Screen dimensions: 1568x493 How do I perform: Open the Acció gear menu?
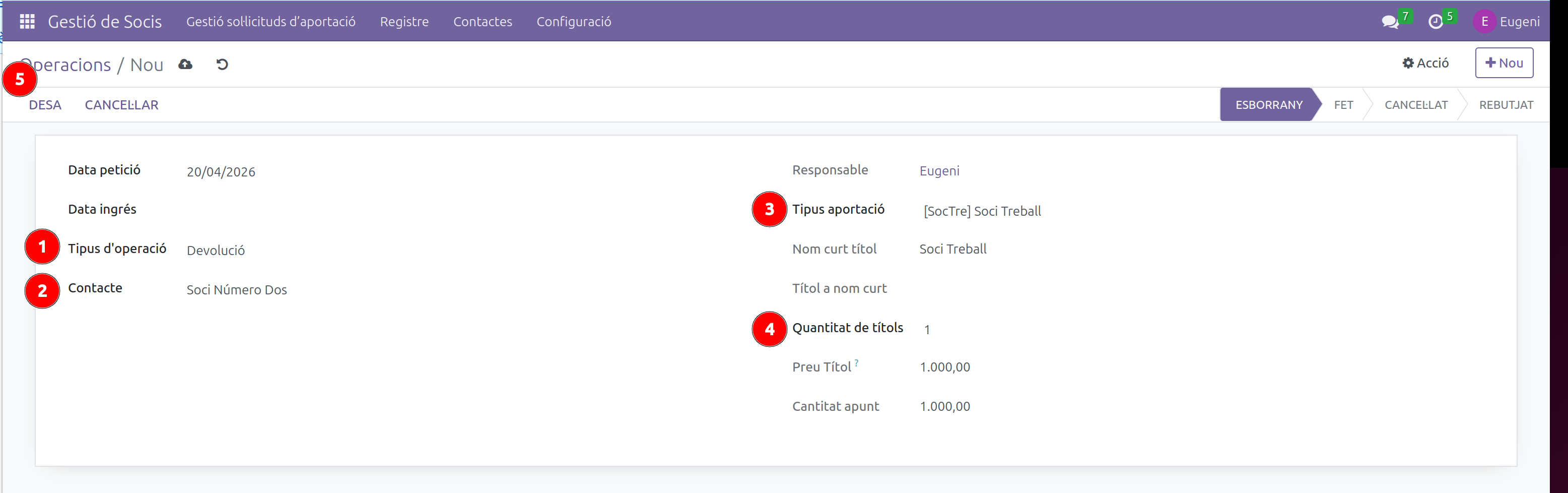click(x=1425, y=63)
